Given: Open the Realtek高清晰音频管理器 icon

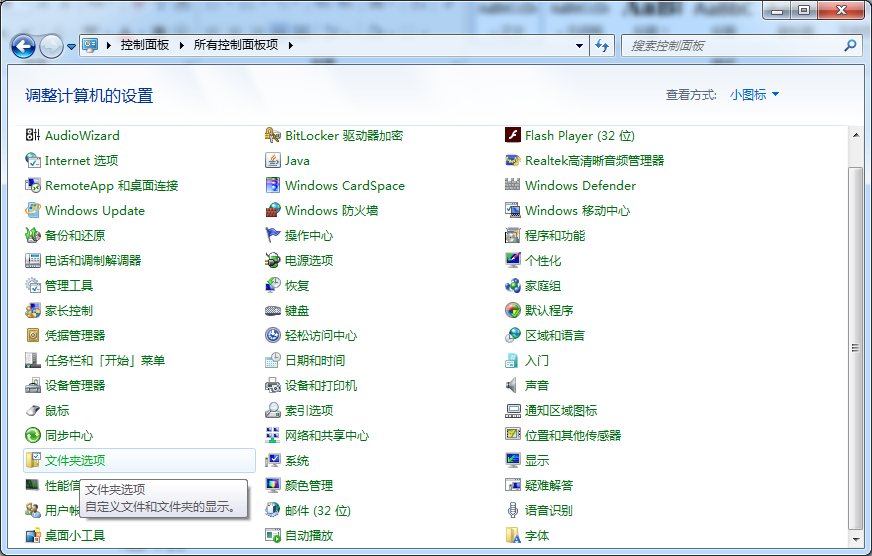Looking at the screenshot, I should point(512,160).
